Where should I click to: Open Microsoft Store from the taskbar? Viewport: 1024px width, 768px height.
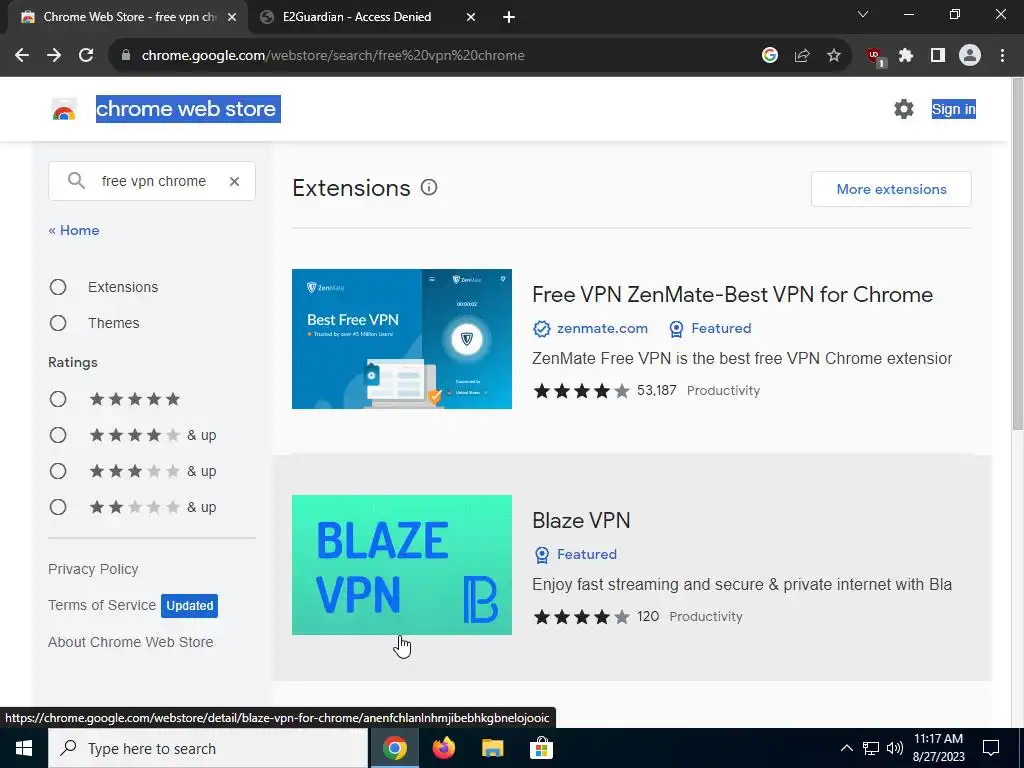[541, 748]
